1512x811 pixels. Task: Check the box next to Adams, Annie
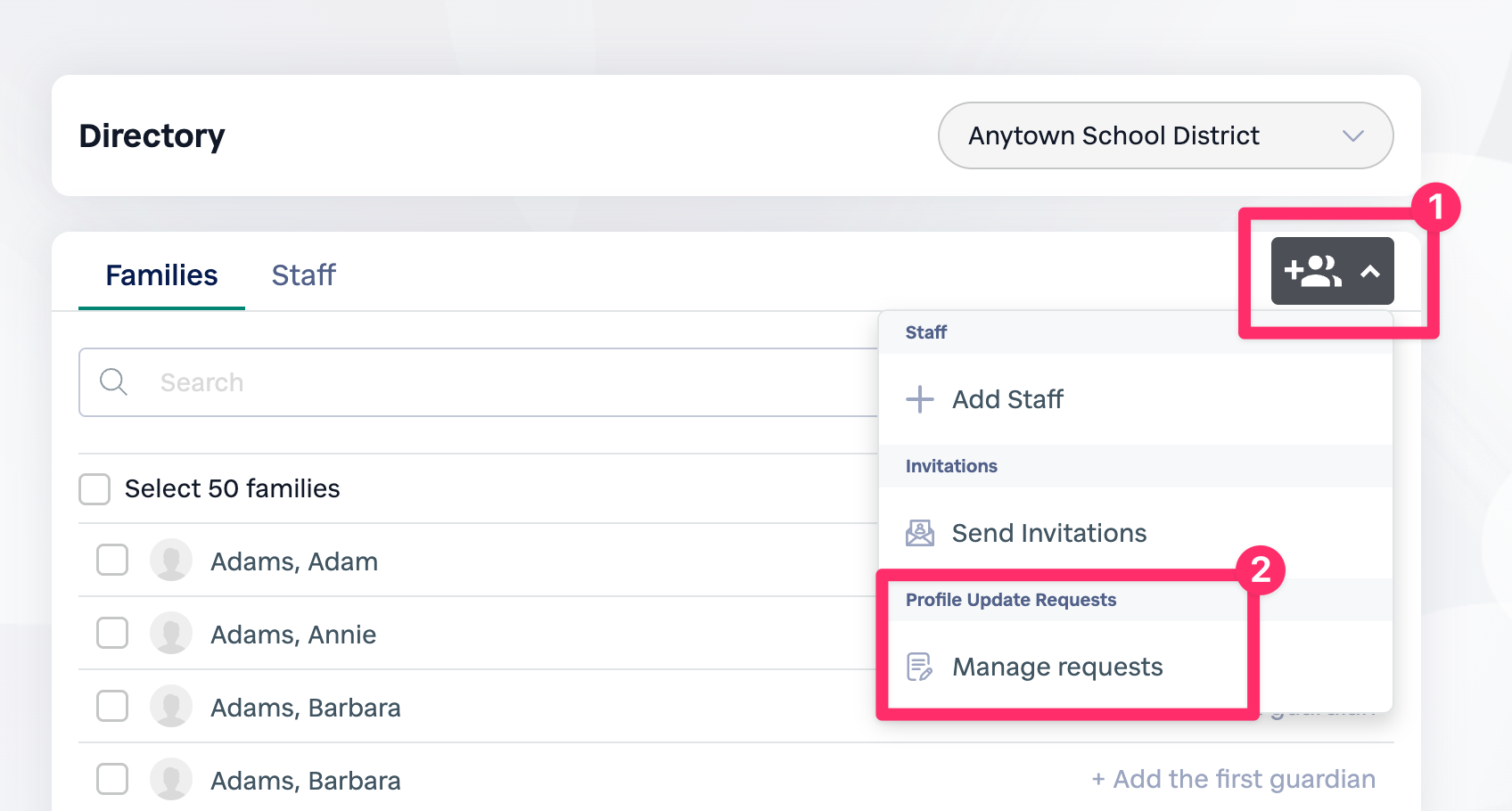[x=112, y=634]
